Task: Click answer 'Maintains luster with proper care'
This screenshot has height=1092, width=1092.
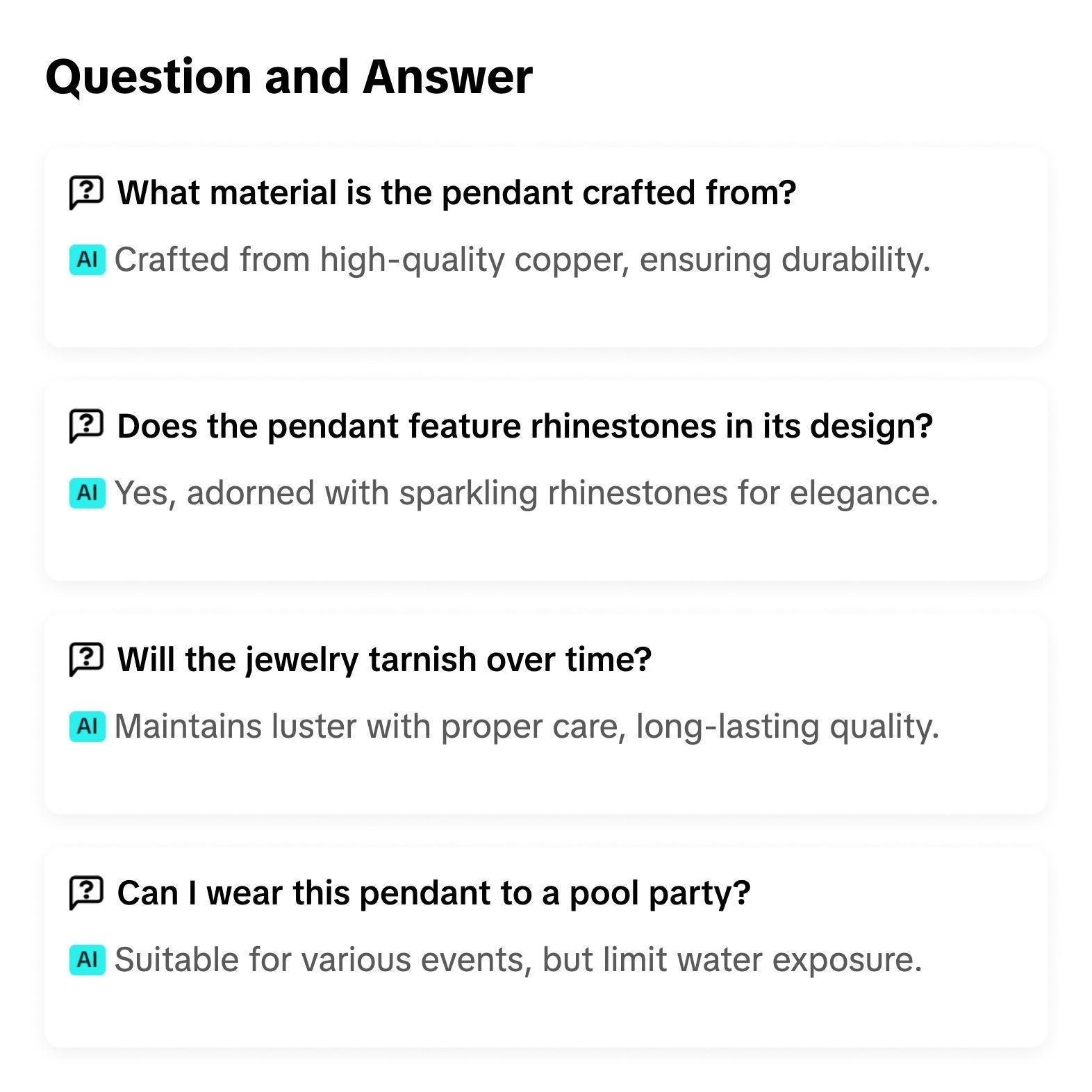Action: coord(526,727)
